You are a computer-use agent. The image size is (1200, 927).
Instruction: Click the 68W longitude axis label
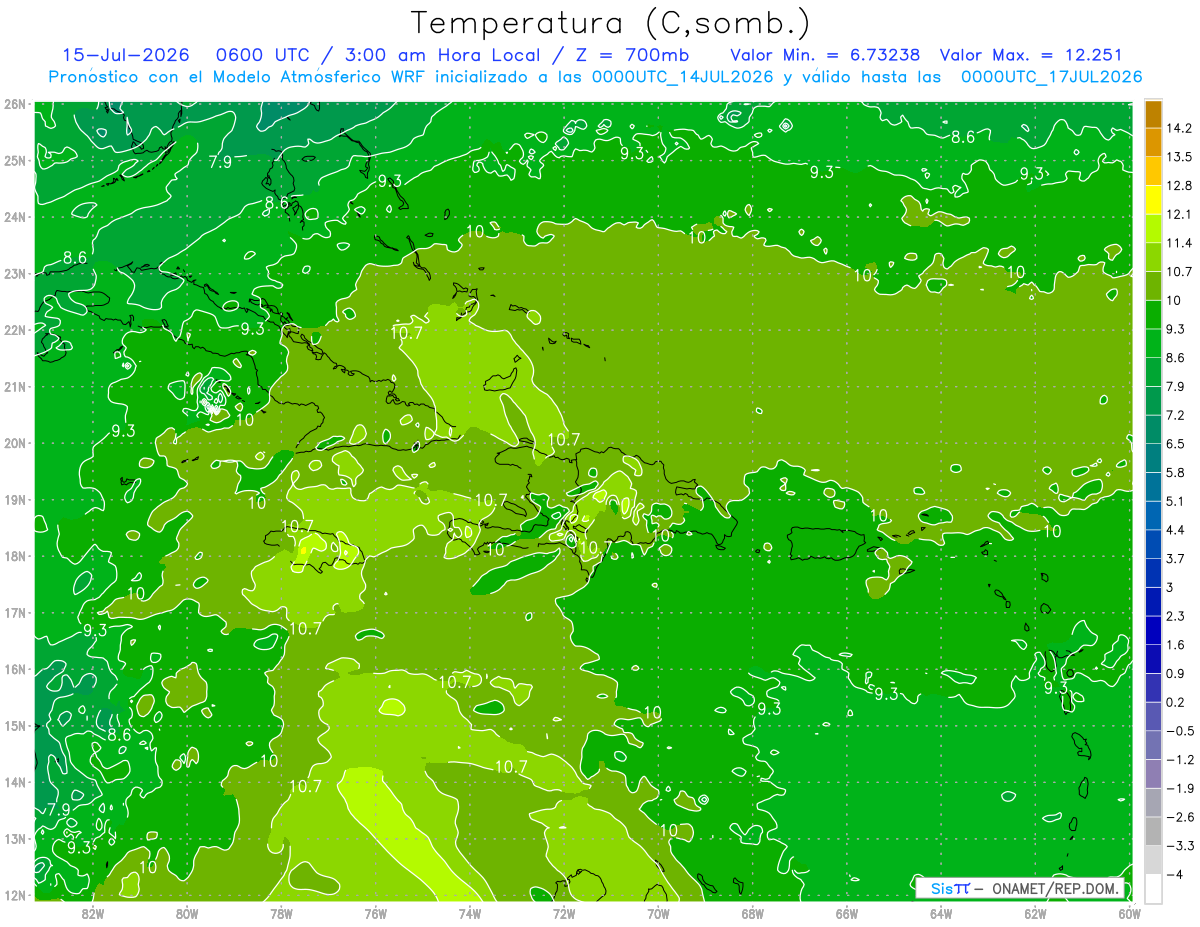pos(753,914)
